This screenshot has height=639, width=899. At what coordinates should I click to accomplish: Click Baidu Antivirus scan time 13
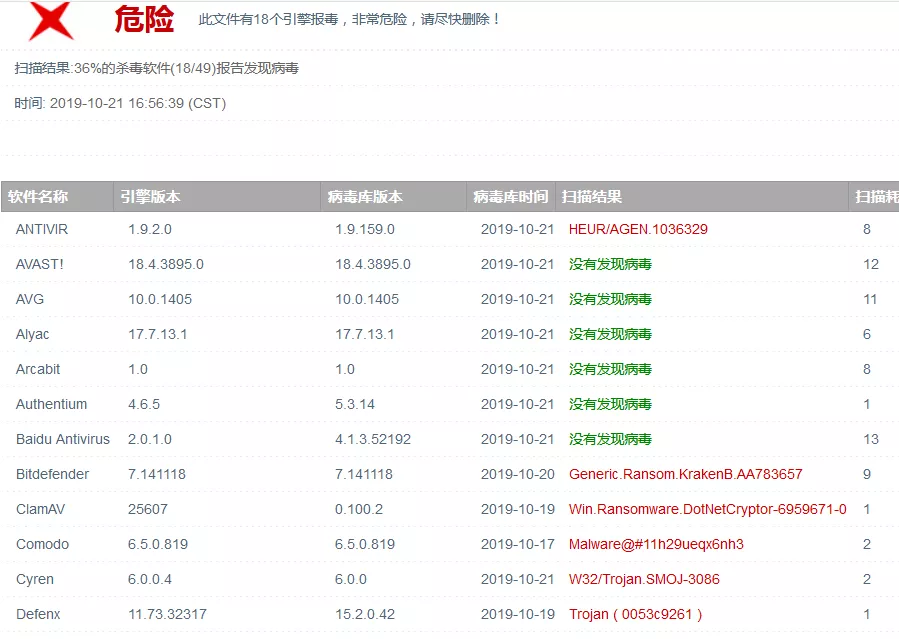coord(870,439)
